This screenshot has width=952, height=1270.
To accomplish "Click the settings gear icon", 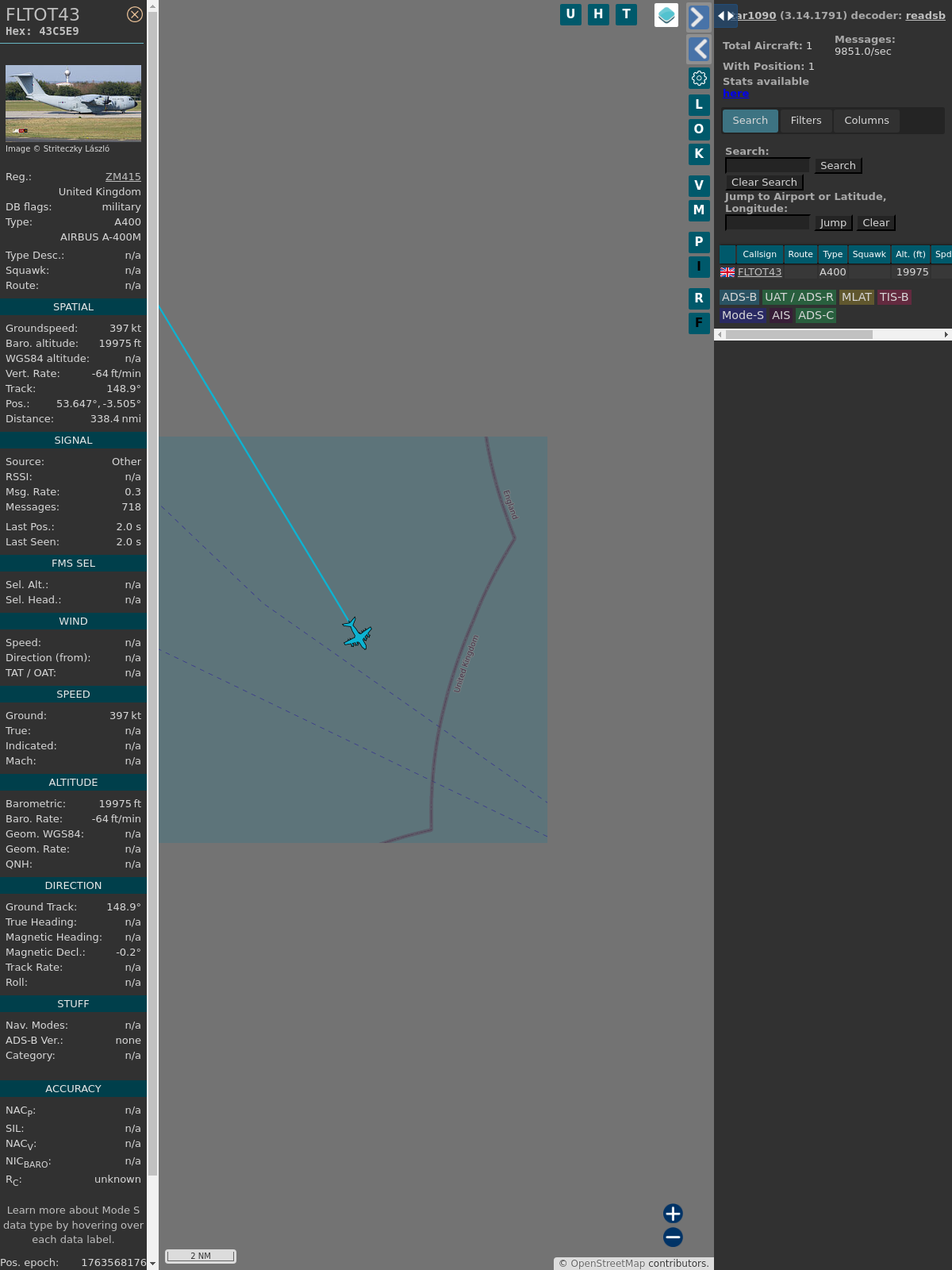I will pyautogui.click(x=699, y=78).
